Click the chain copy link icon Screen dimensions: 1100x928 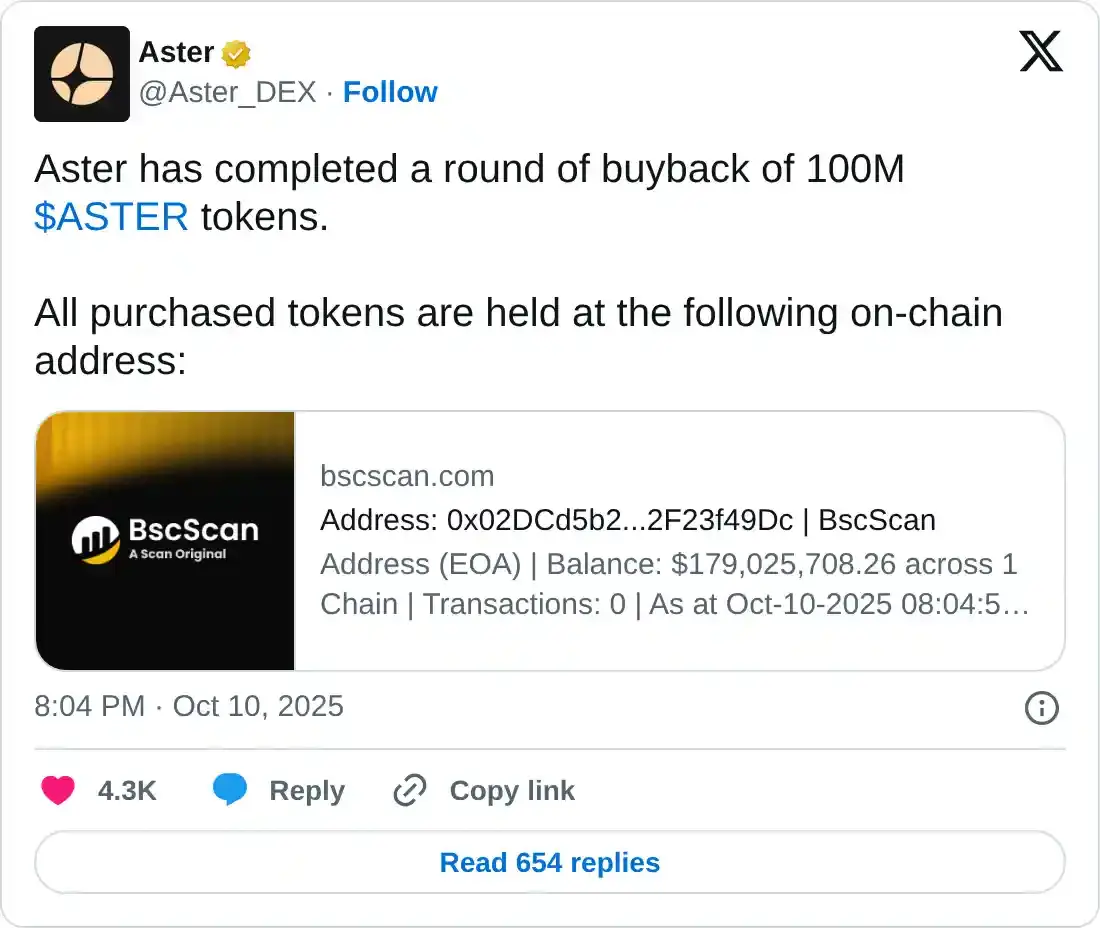tap(410, 790)
